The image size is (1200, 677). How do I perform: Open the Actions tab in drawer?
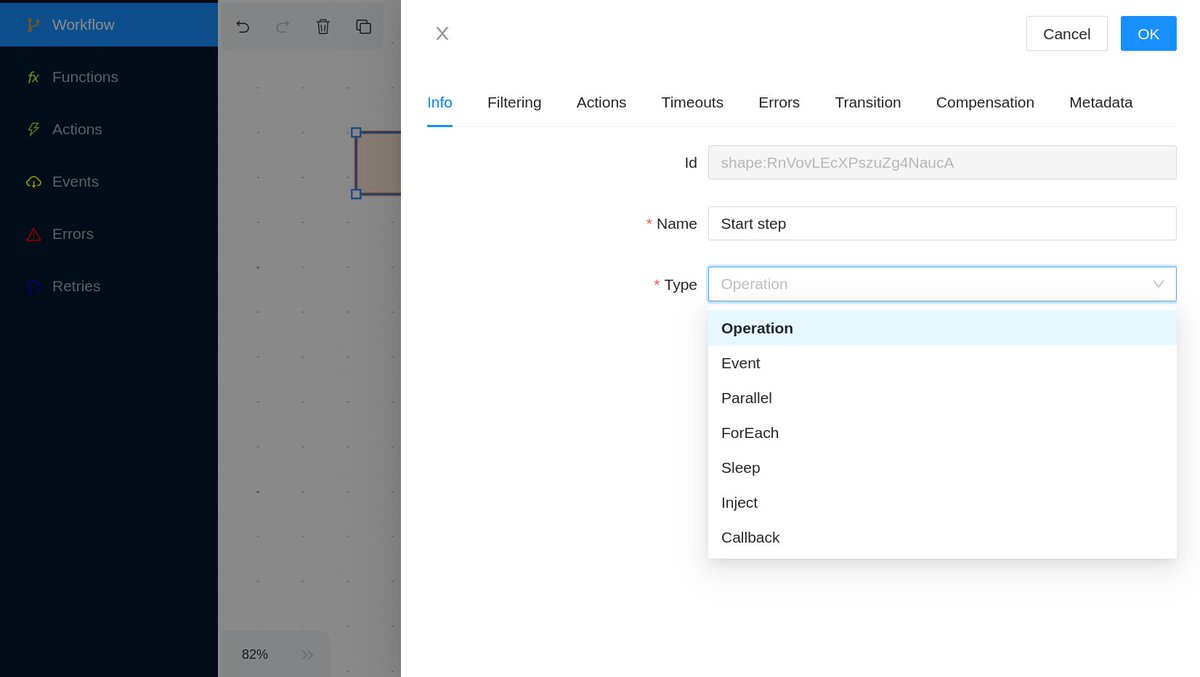(601, 102)
